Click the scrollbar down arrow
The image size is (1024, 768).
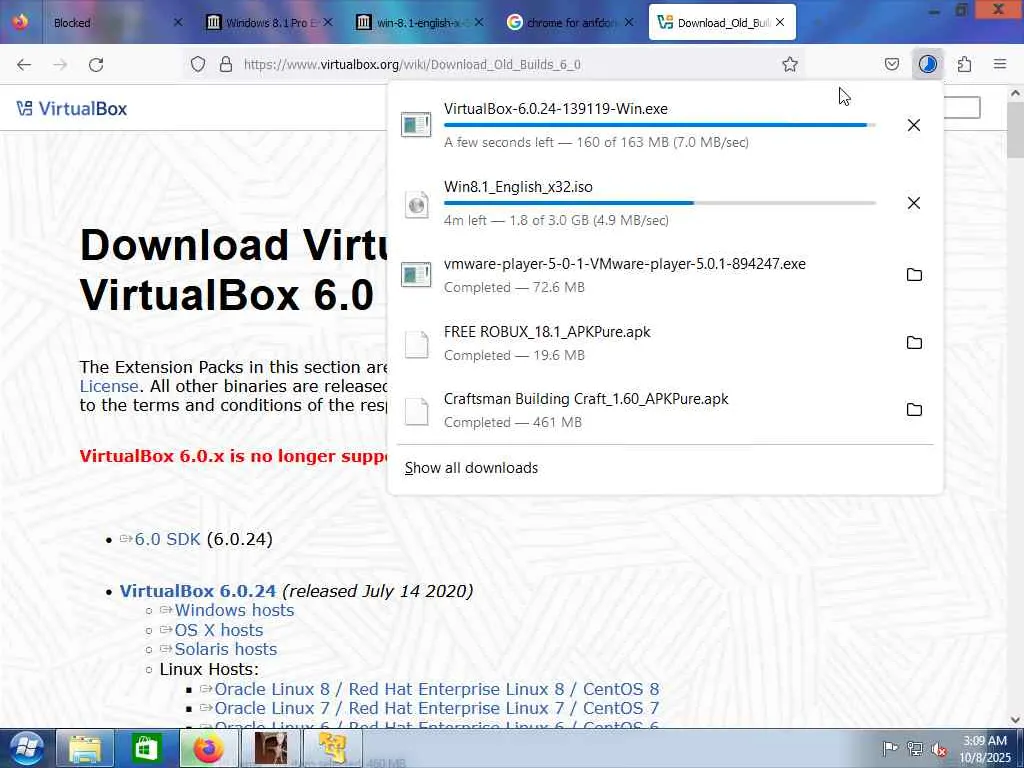(x=1015, y=719)
